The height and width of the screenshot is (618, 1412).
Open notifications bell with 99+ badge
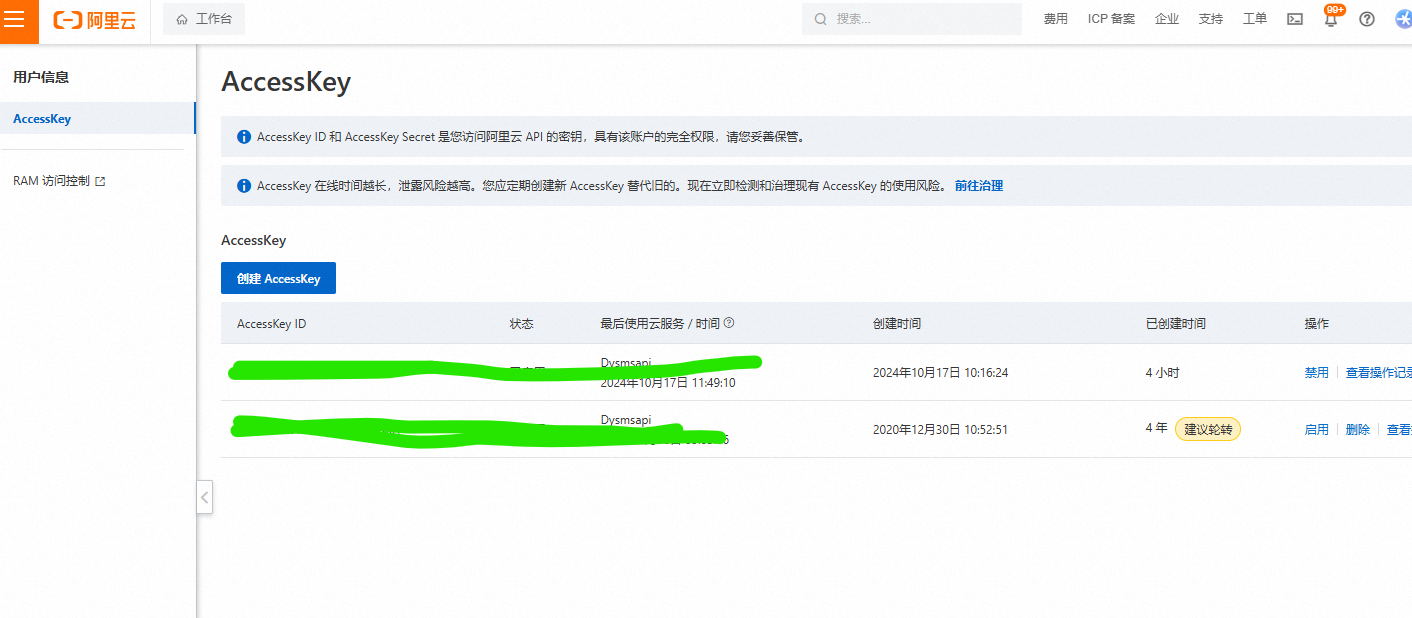coord(1331,17)
